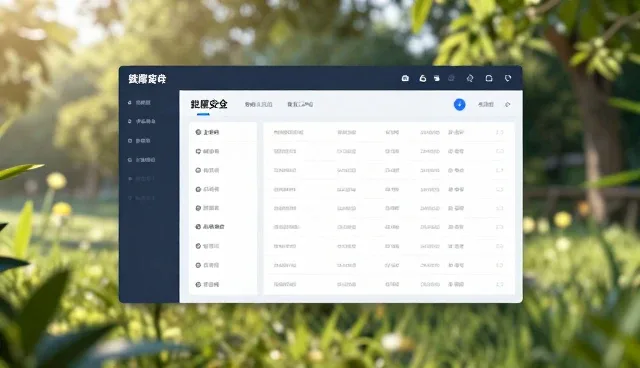
Task: Select the first row in the white list panel
Action: pos(223,132)
